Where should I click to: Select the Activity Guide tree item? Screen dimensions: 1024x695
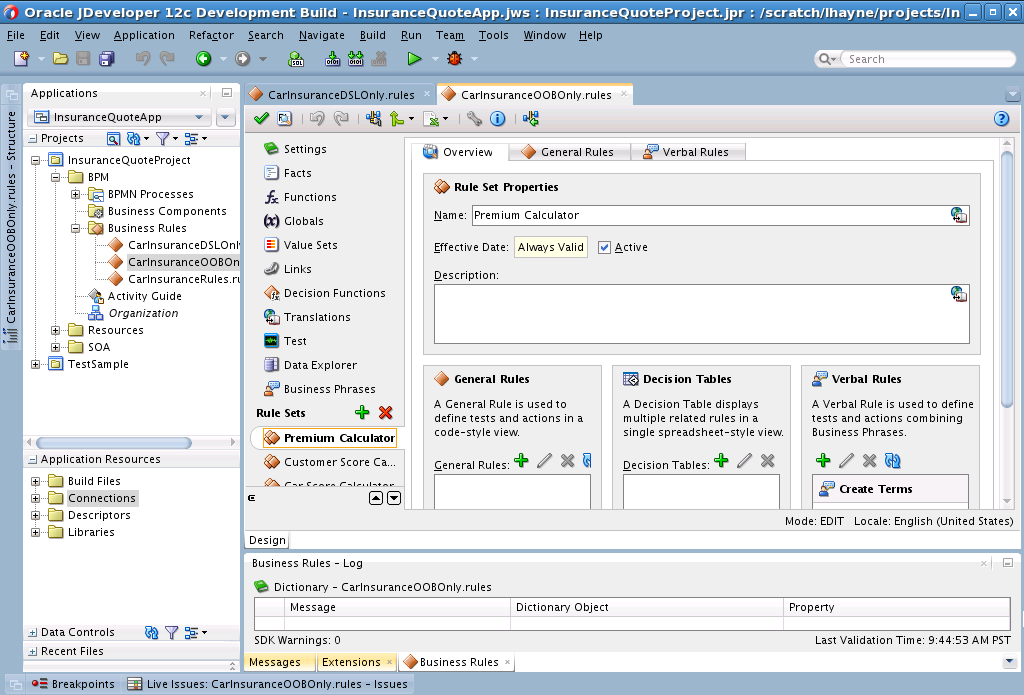[x=144, y=296]
